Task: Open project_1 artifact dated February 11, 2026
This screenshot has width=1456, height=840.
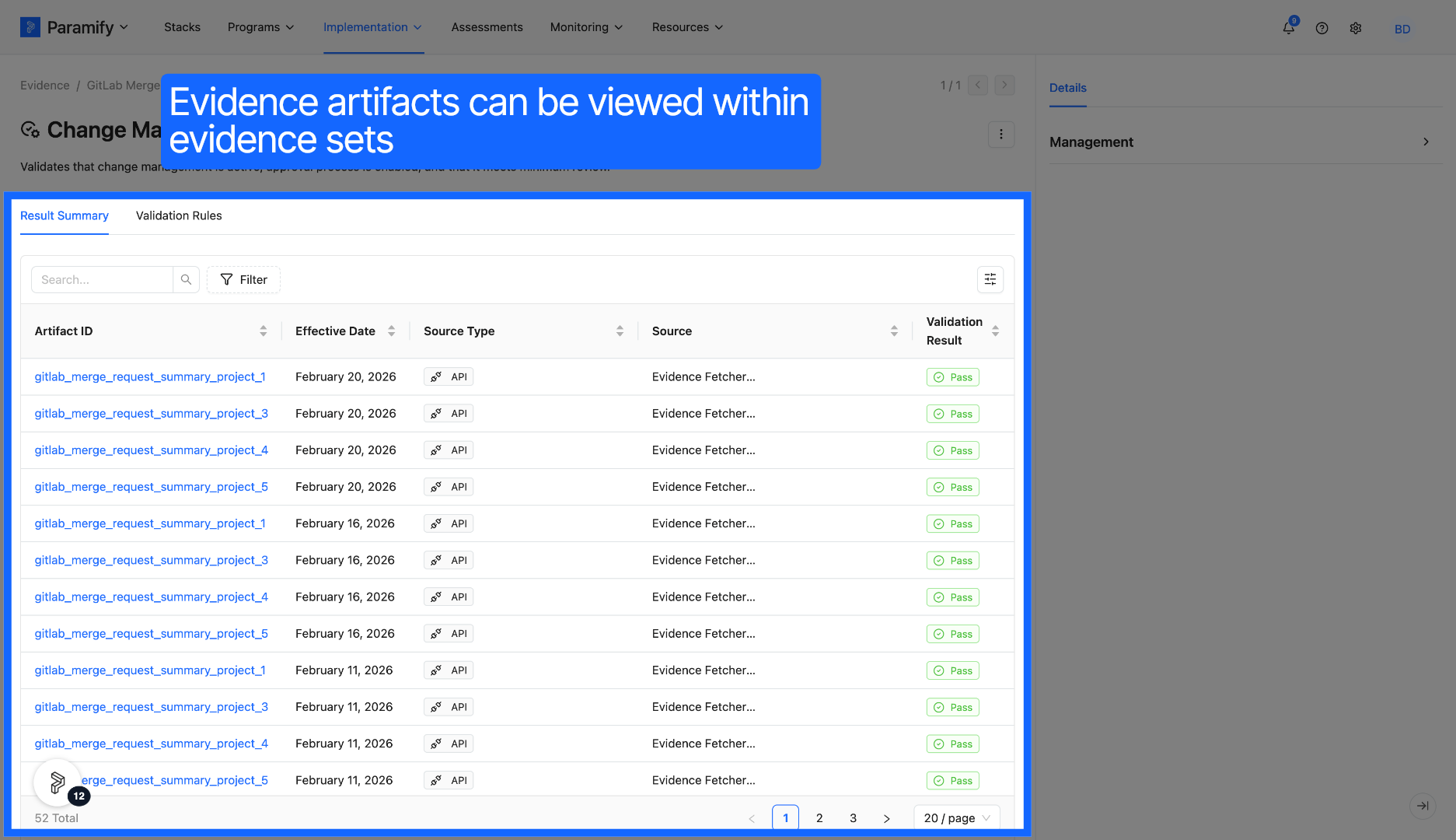Action: point(150,670)
